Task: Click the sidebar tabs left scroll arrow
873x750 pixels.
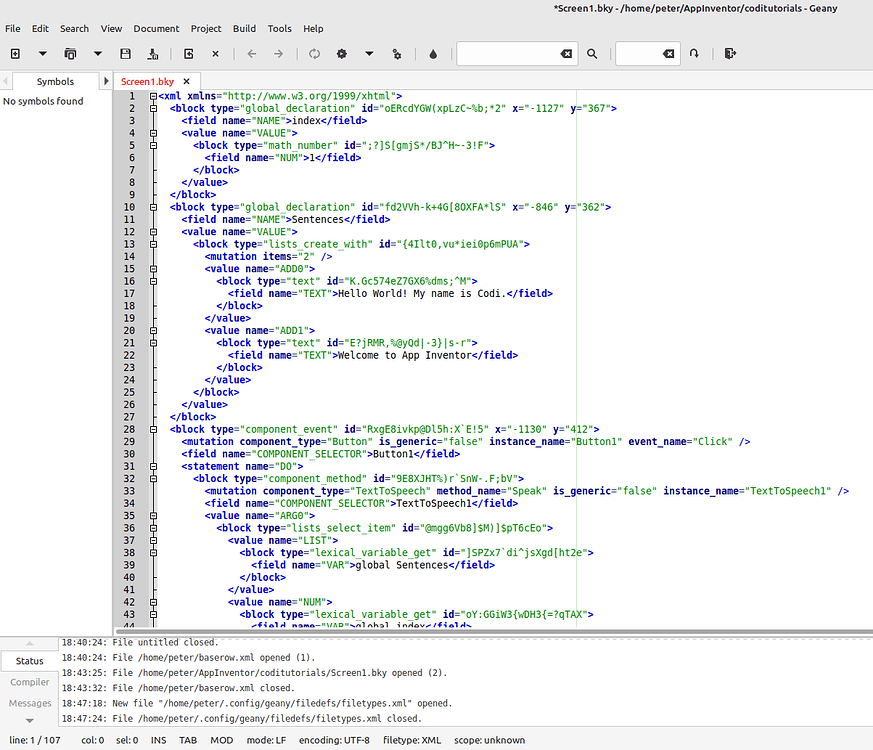Action: (6, 81)
